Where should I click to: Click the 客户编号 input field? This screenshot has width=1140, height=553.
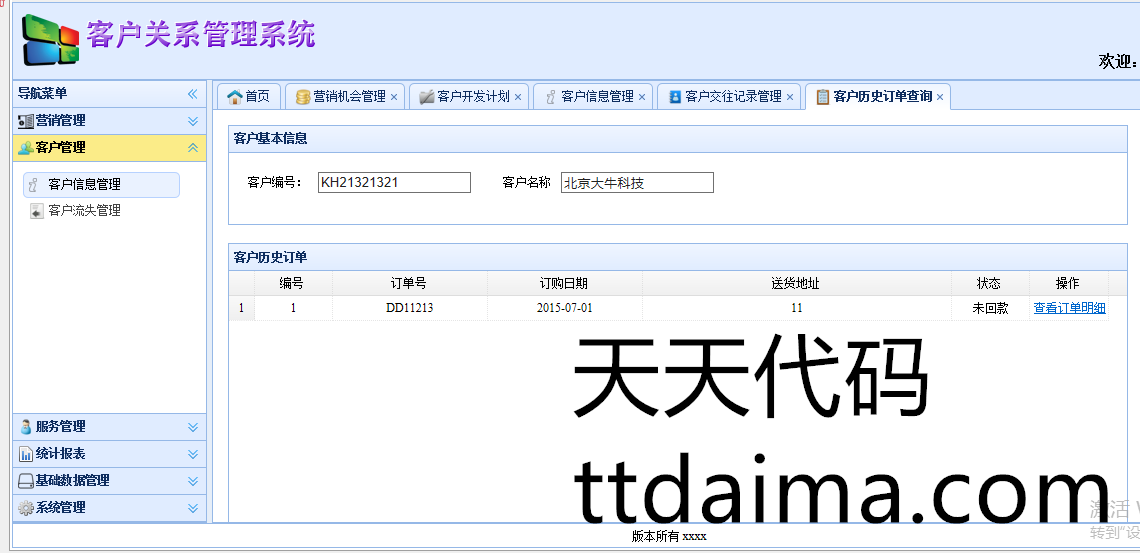[x=394, y=183]
